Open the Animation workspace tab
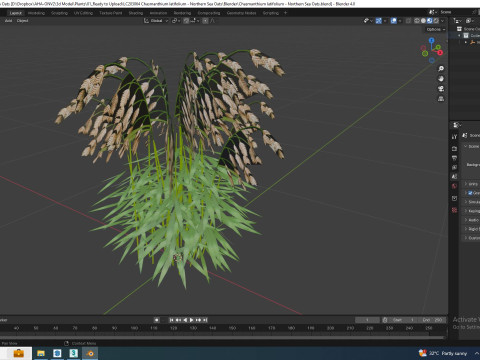 tap(158, 13)
